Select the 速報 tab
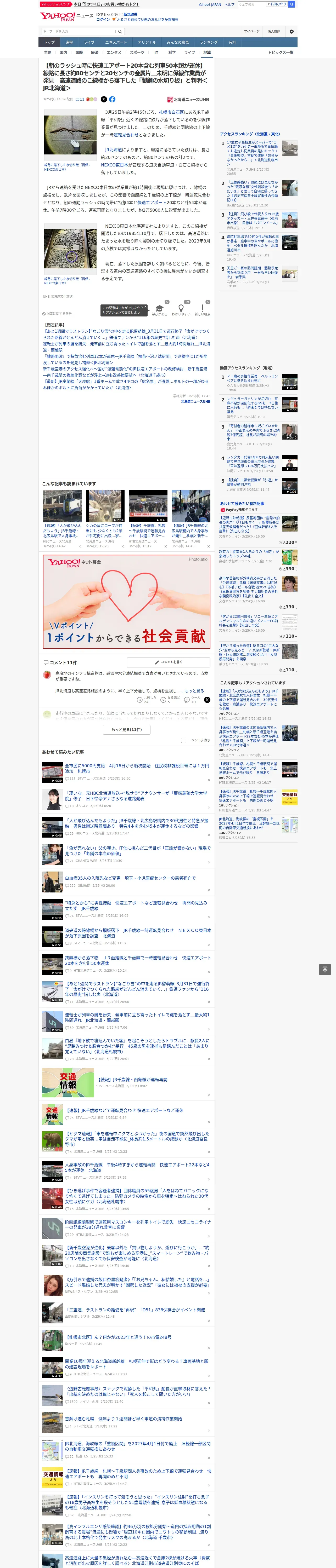 pyautogui.click(x=69, y=43)
